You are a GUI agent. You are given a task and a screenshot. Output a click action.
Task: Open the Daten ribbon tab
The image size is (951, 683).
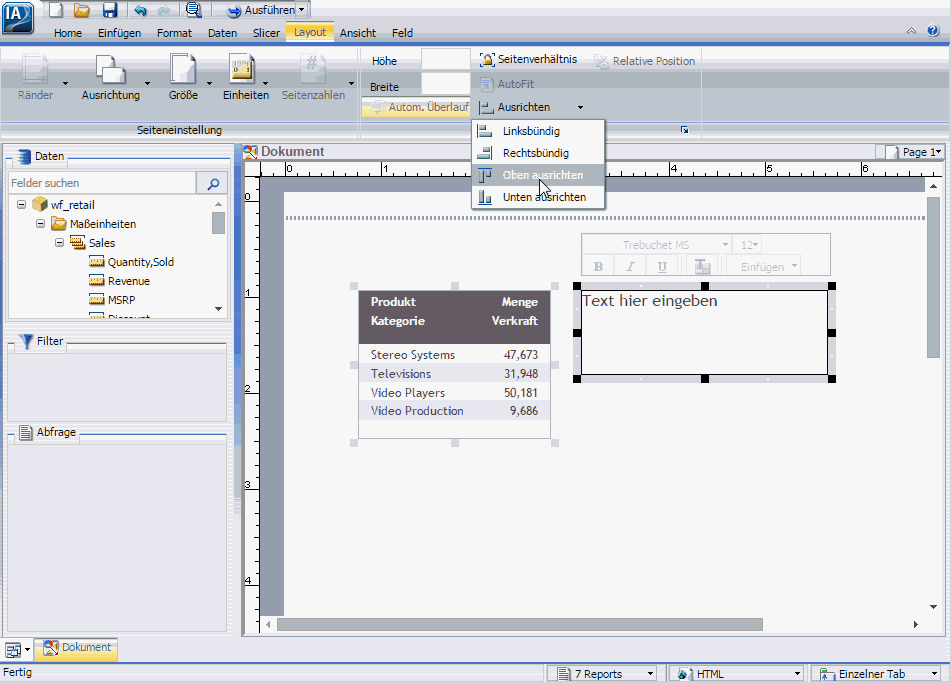point(222,33)
